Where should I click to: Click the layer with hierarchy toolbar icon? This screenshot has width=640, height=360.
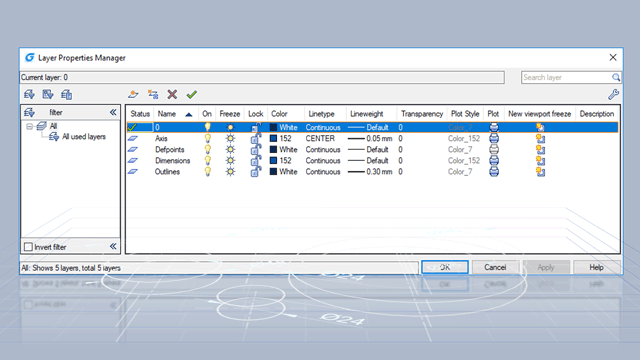pyautogui.click(x=153, y=95)
